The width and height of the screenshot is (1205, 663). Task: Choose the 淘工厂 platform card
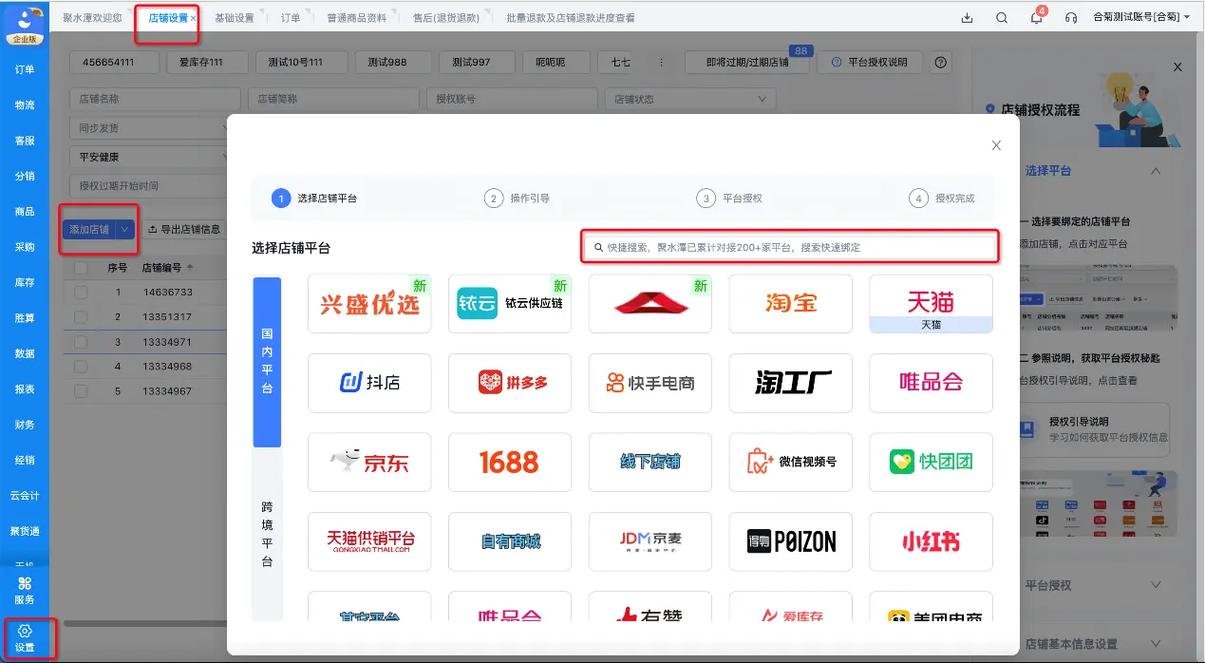[791, 383]
